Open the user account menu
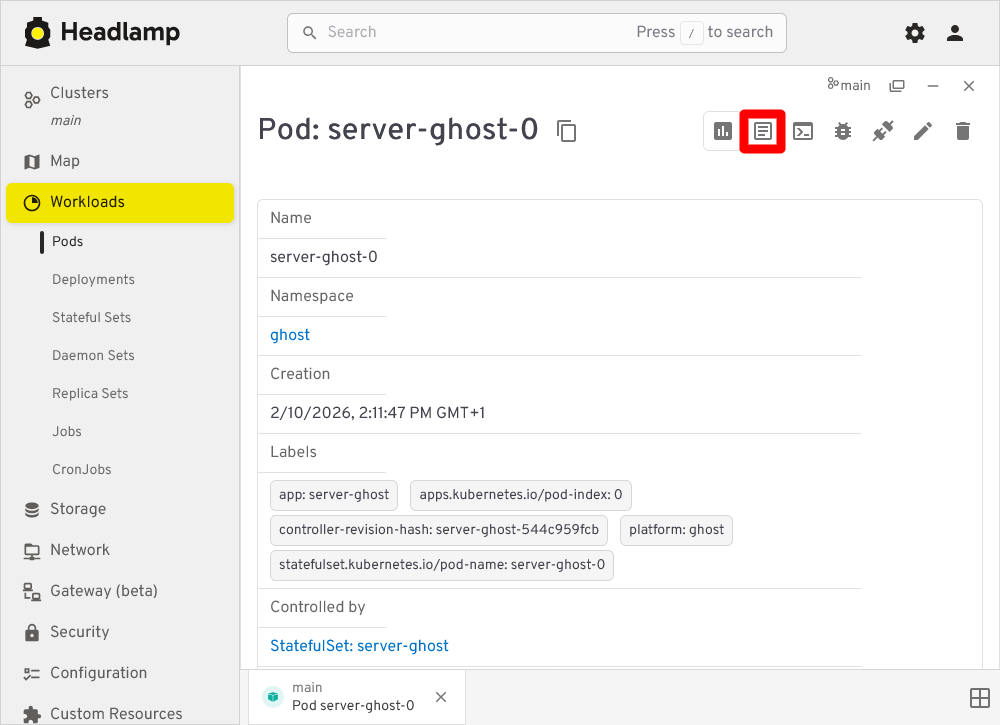Image resolution: width=1000 pixels, height=725 pixels. coord(954,32)
